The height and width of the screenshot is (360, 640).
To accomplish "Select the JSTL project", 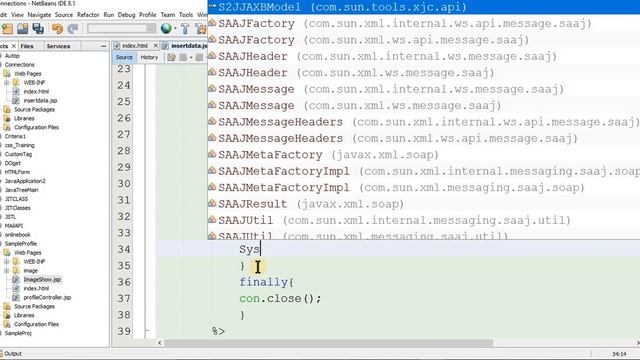I will point(11,217).
